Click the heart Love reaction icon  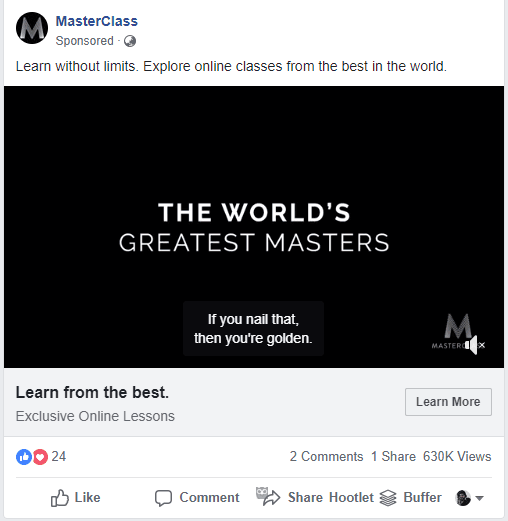[40, 456]
